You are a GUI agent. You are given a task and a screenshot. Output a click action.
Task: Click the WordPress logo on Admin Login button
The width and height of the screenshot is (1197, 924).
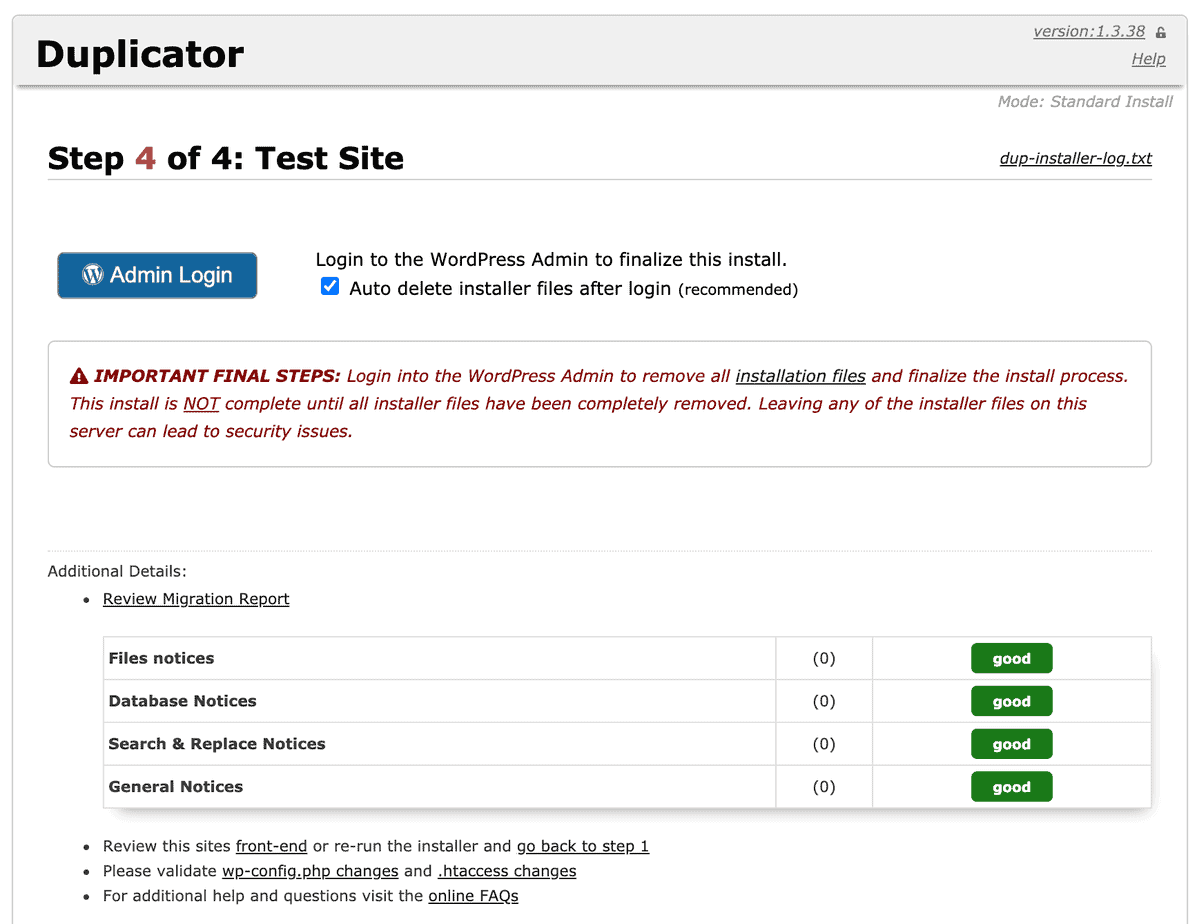click(91, 274)
